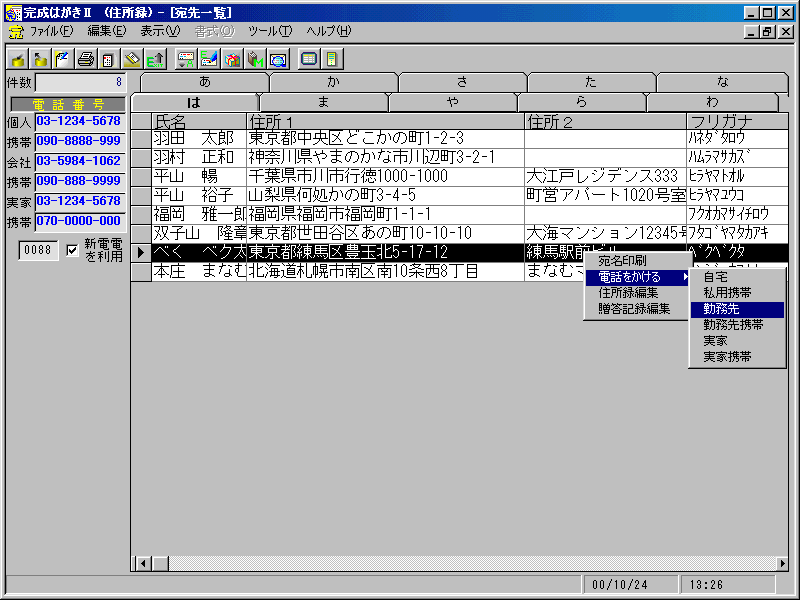Image resolution: width=800 pixels, height=600 pixels.
Task: Switch to the な index tab
Action: (722, 82)
